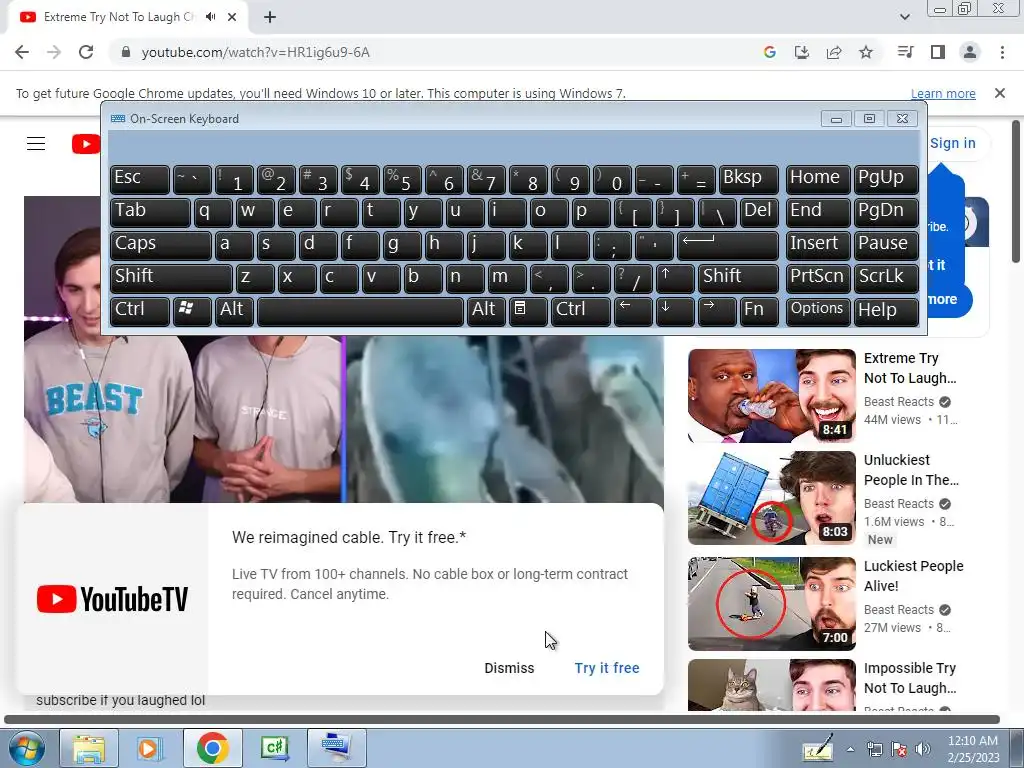Open Windows Media Player from taskbar
This screenshot has width=1024, height=768.
(x=150, y=748)
